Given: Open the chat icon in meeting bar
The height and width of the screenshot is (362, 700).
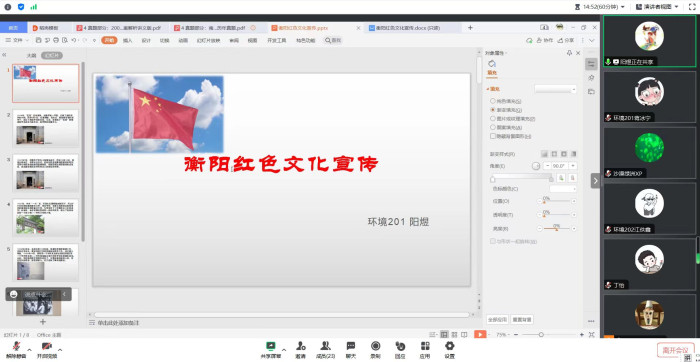Looking at the screenshot, I should click(x=351, y=346).
